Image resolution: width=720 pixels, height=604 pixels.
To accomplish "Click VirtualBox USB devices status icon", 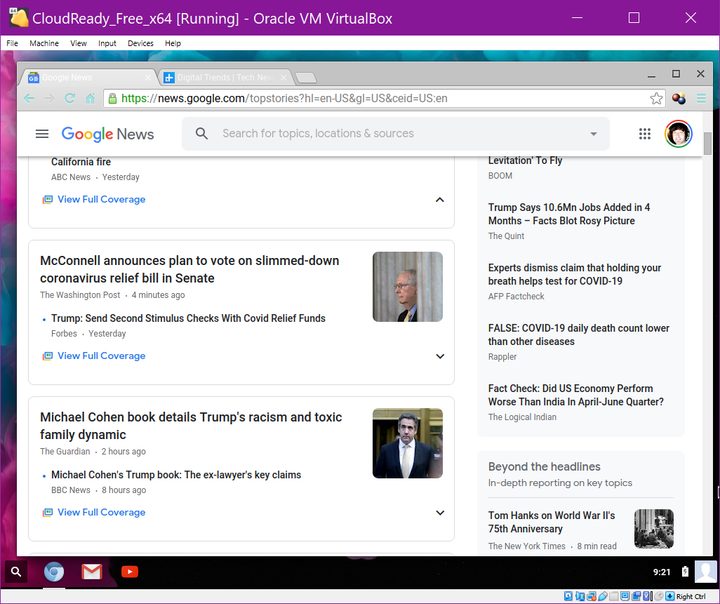I will tap(602, 596).
